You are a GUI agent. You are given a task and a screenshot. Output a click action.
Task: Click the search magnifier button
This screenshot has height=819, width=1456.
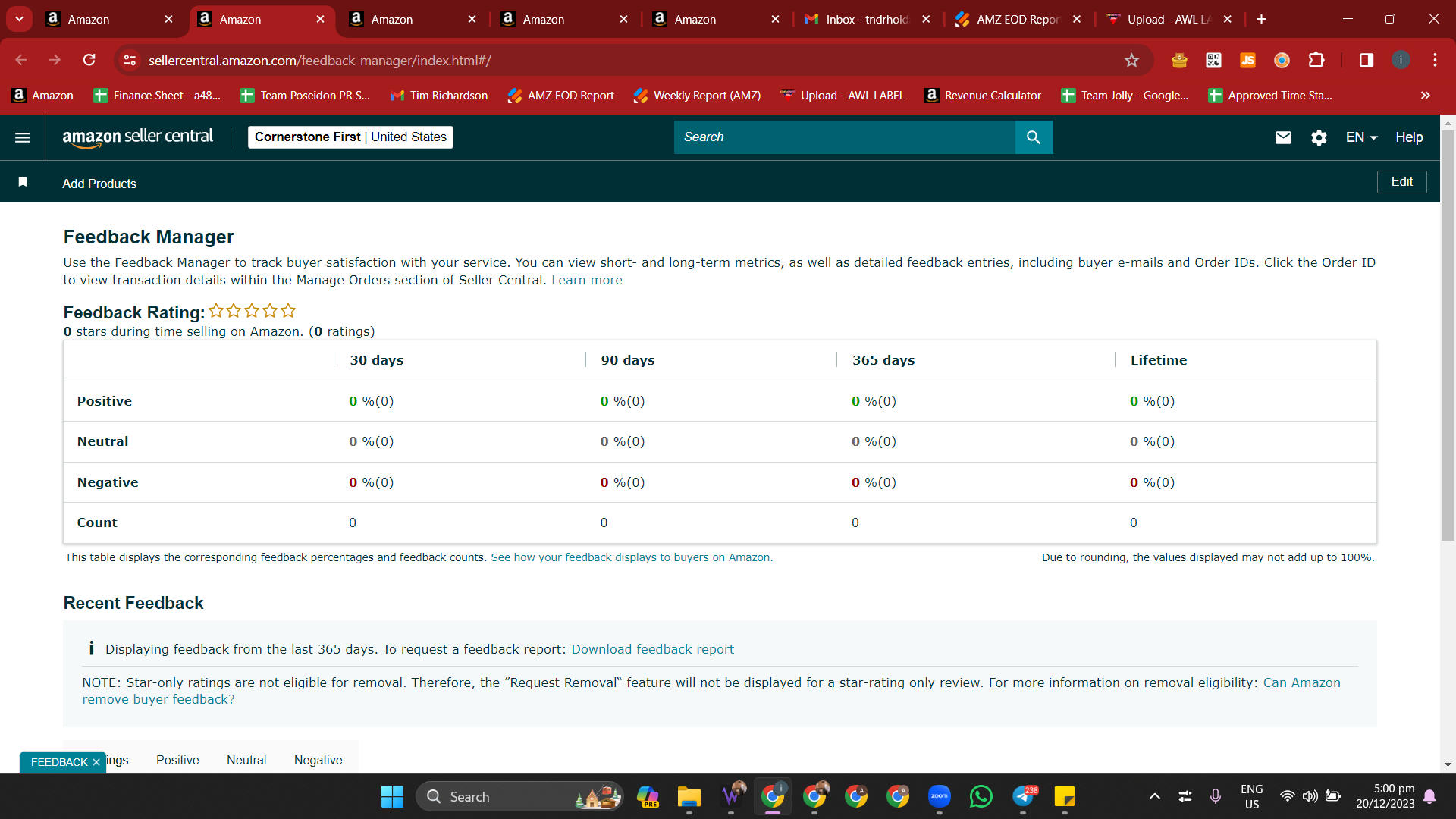pyautogui.click(x=1034, y=137)
